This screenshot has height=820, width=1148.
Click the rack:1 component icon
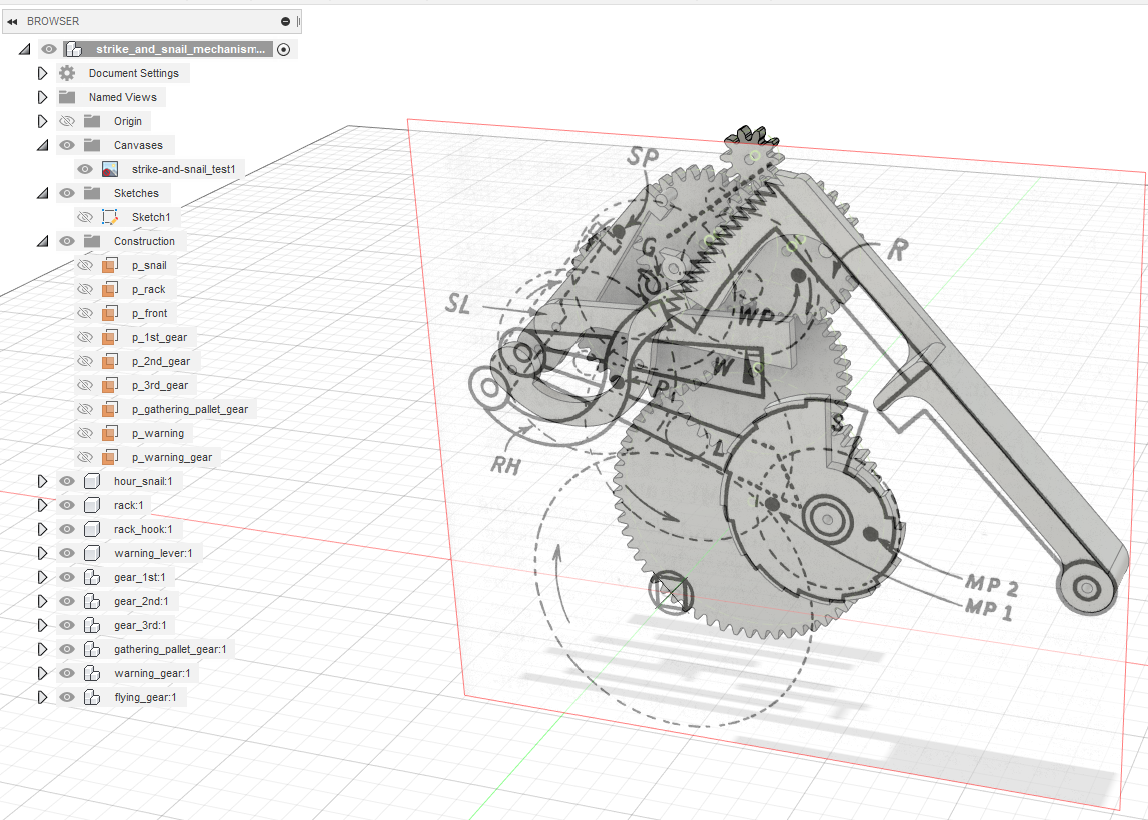(92, 505)
